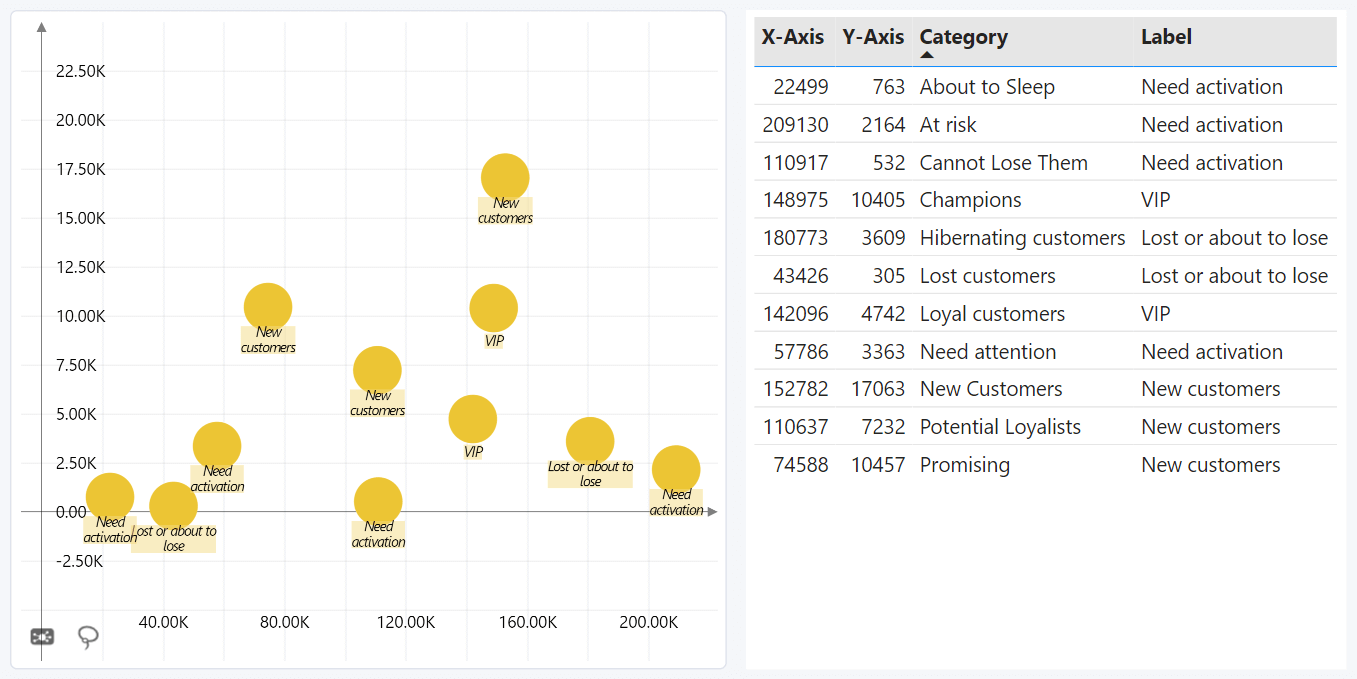Sort table by Y-Axis column header
1357x679 pixels.
pos(872,37)
